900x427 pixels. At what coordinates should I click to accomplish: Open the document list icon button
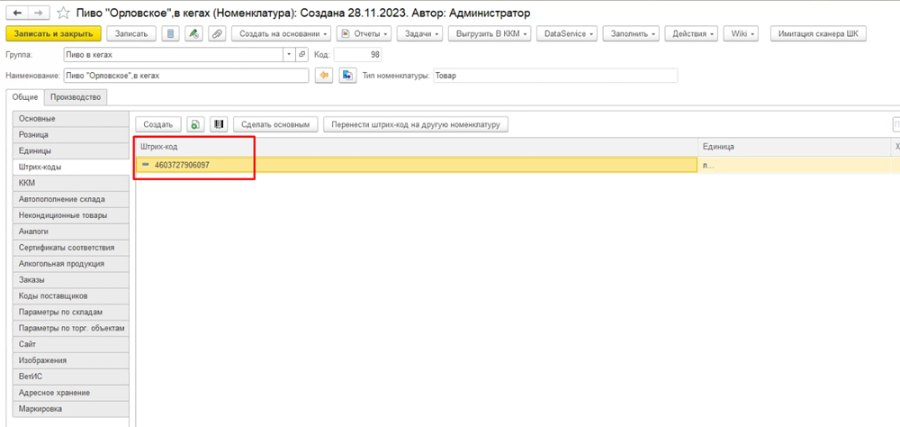(170, 34)
